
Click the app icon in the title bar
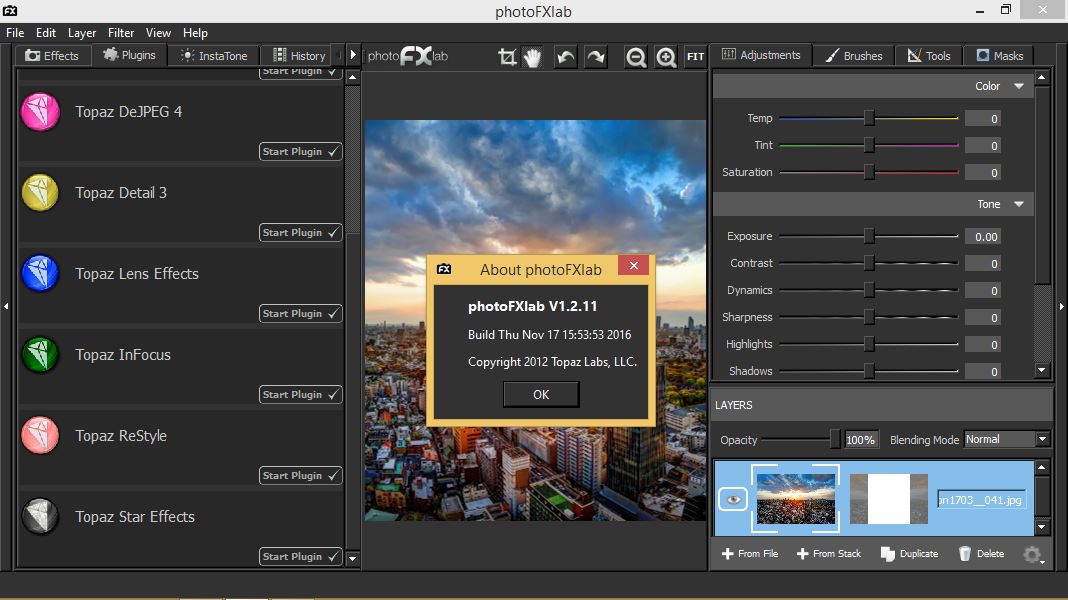[x=10, y=10]
